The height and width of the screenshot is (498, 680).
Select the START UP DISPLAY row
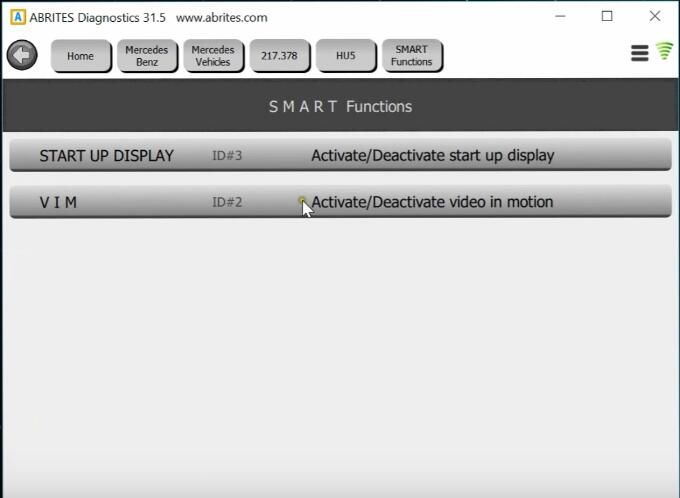(340, 155)
